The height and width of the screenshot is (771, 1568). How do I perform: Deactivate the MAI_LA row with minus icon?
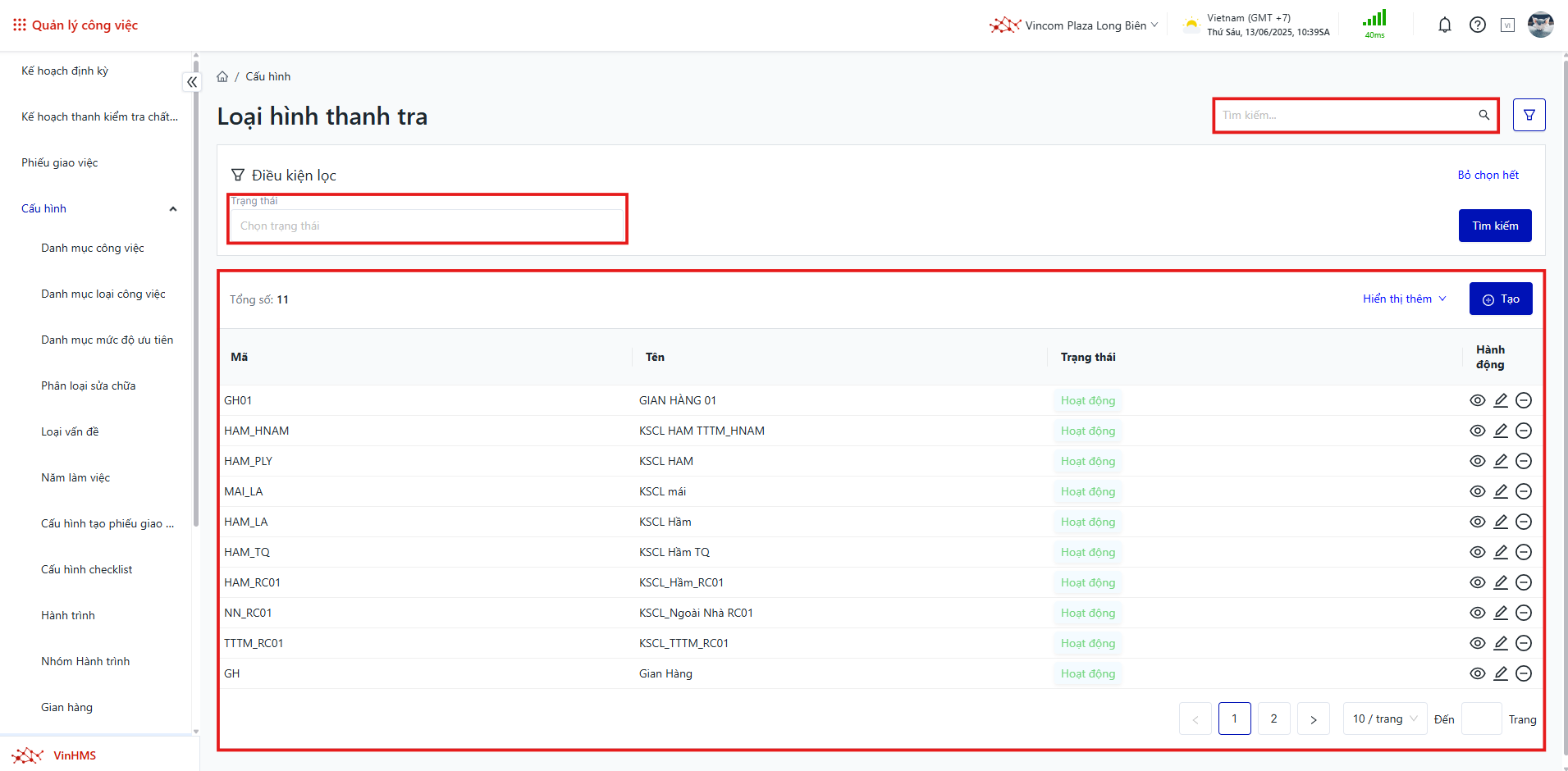tap(1524, 491)
